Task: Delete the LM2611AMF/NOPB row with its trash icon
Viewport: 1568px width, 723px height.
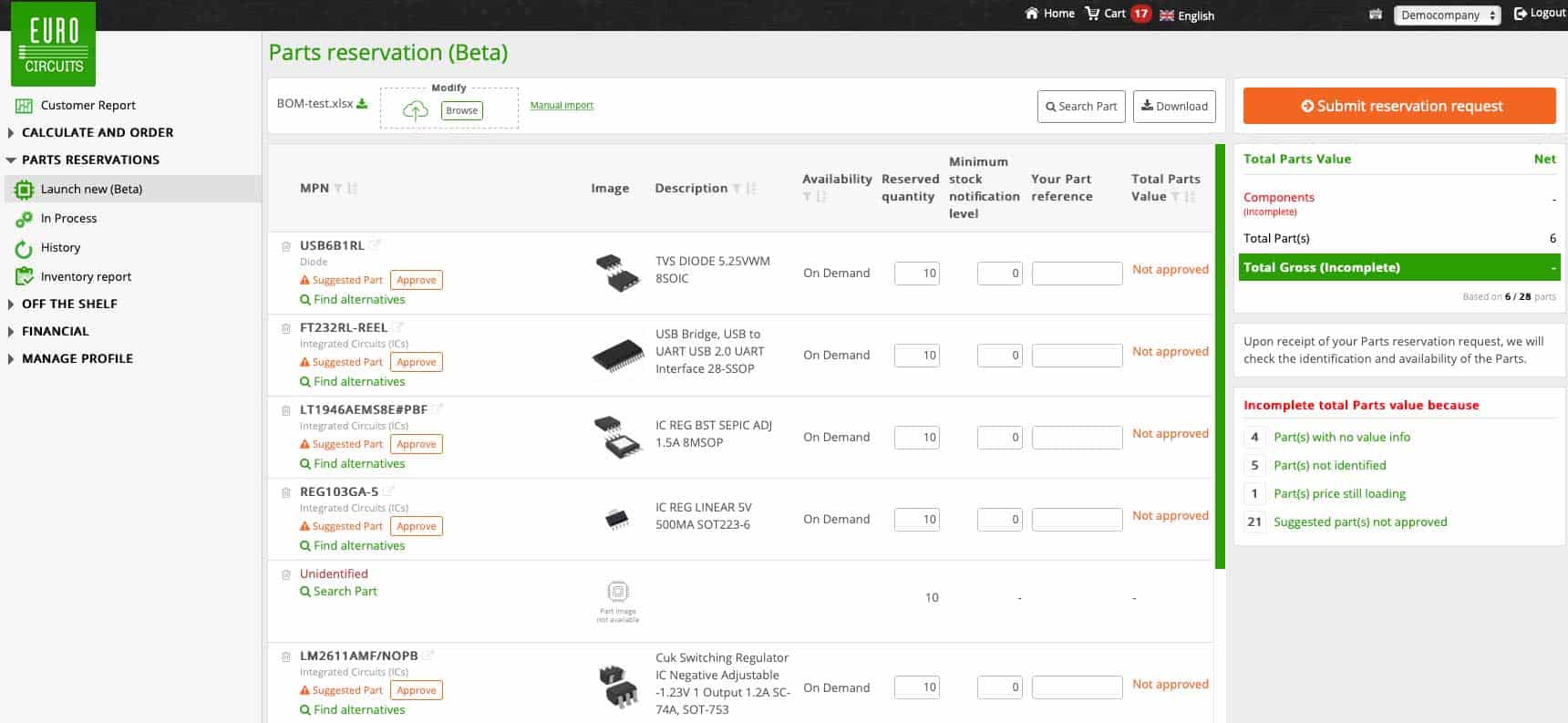Action: [x=286, y=656]
